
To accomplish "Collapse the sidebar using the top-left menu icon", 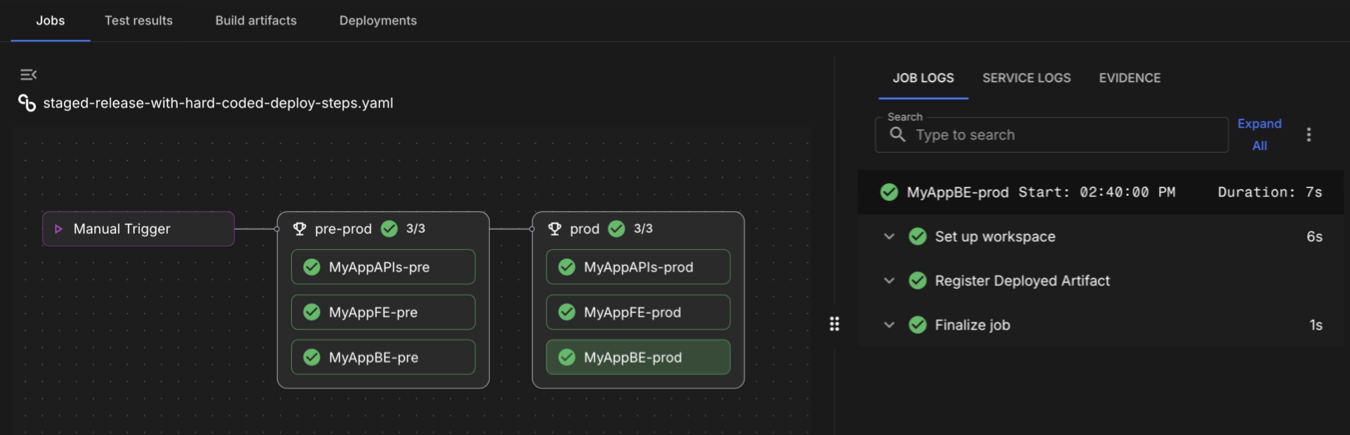I will tap(28, 74).
